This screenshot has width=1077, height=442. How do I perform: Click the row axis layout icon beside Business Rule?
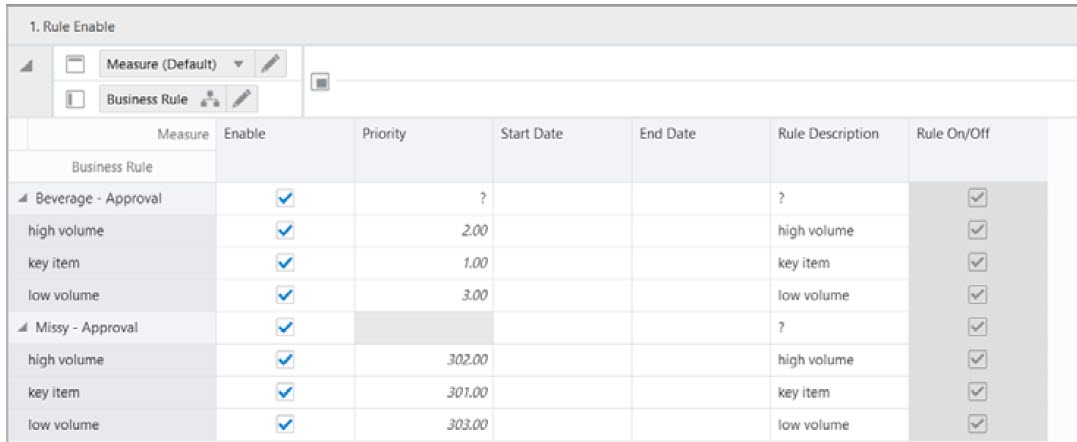tap(75, 97)
